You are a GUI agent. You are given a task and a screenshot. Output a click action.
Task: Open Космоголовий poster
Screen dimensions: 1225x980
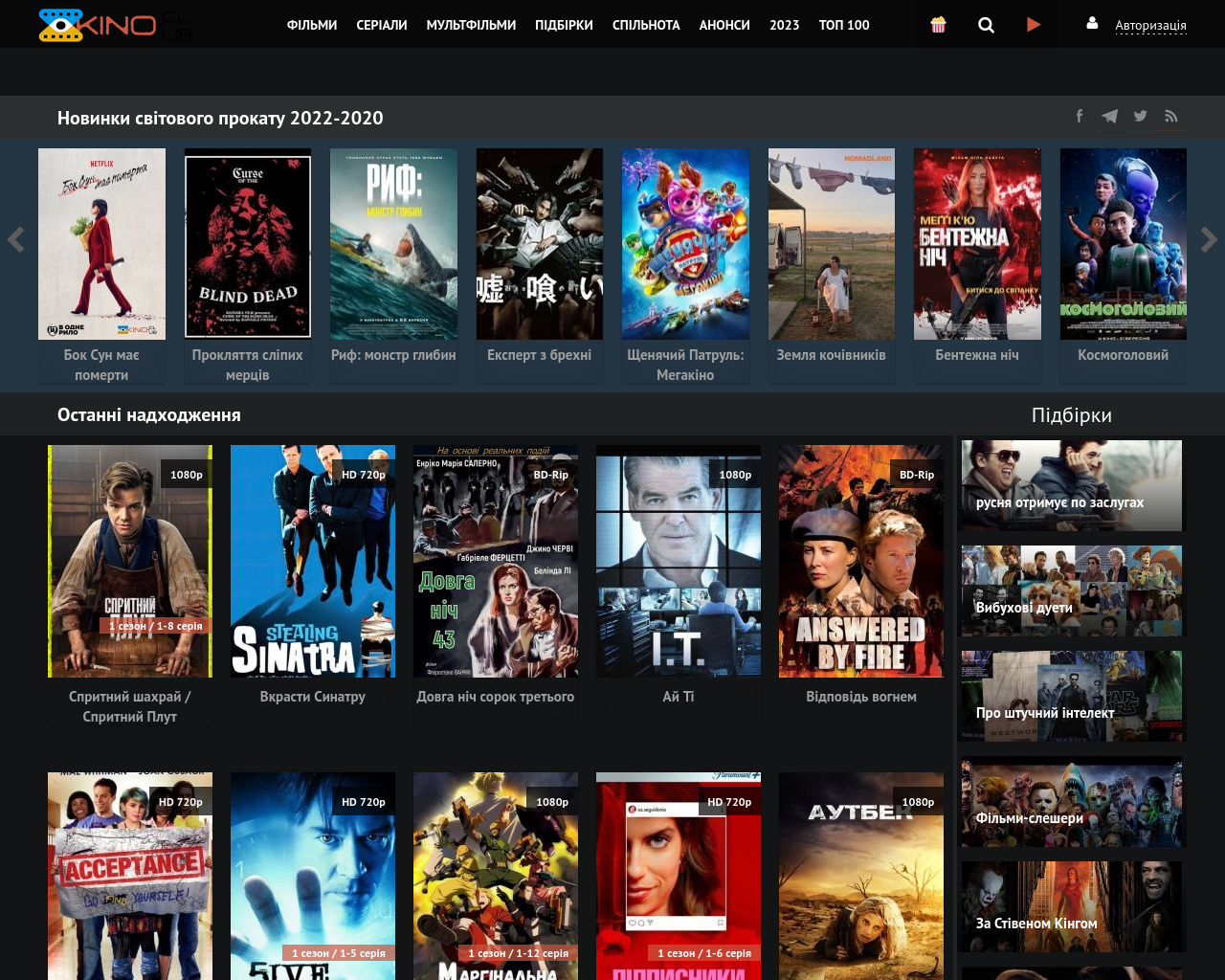1124,244
